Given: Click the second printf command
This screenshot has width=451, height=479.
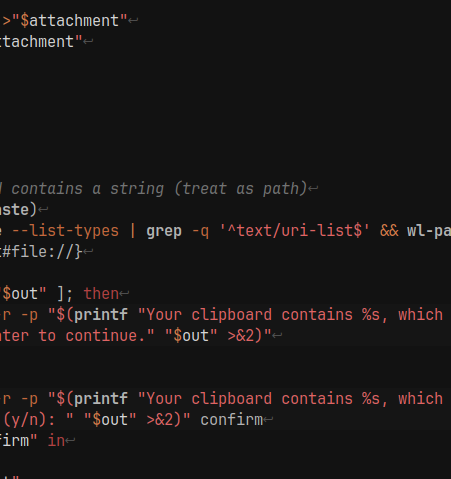Looking at the screenshot, I should 101,399.
